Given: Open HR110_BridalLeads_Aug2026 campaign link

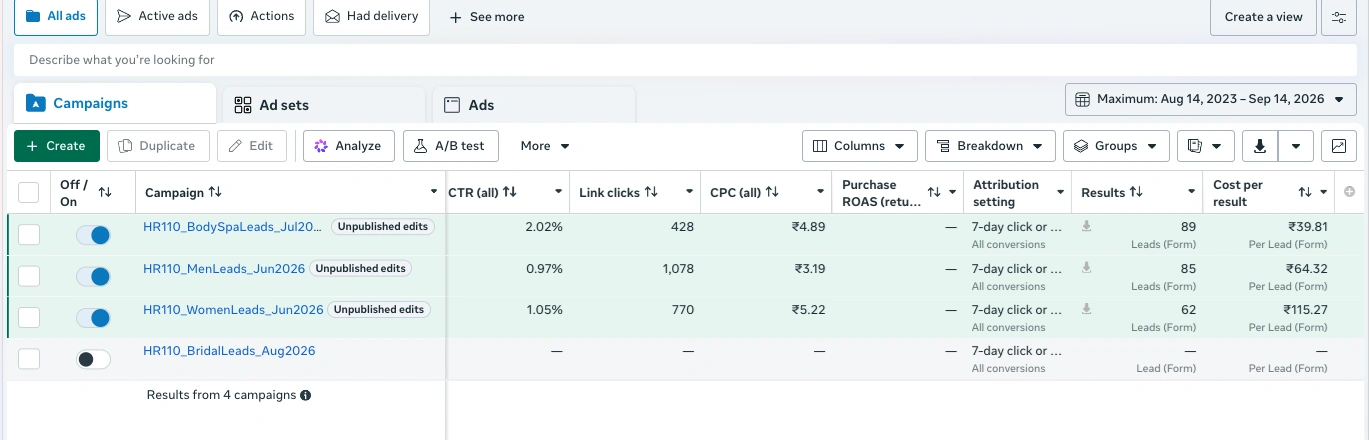Looking at the screenshot, I should (229, 351).
